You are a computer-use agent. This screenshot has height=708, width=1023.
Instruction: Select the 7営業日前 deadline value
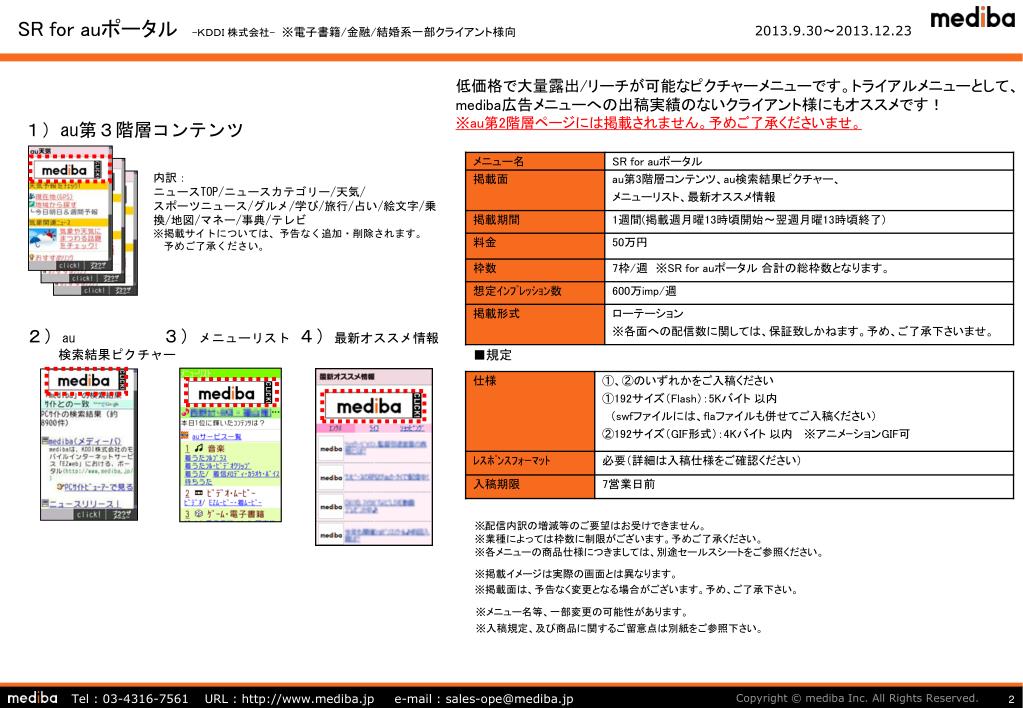[628, 484]
